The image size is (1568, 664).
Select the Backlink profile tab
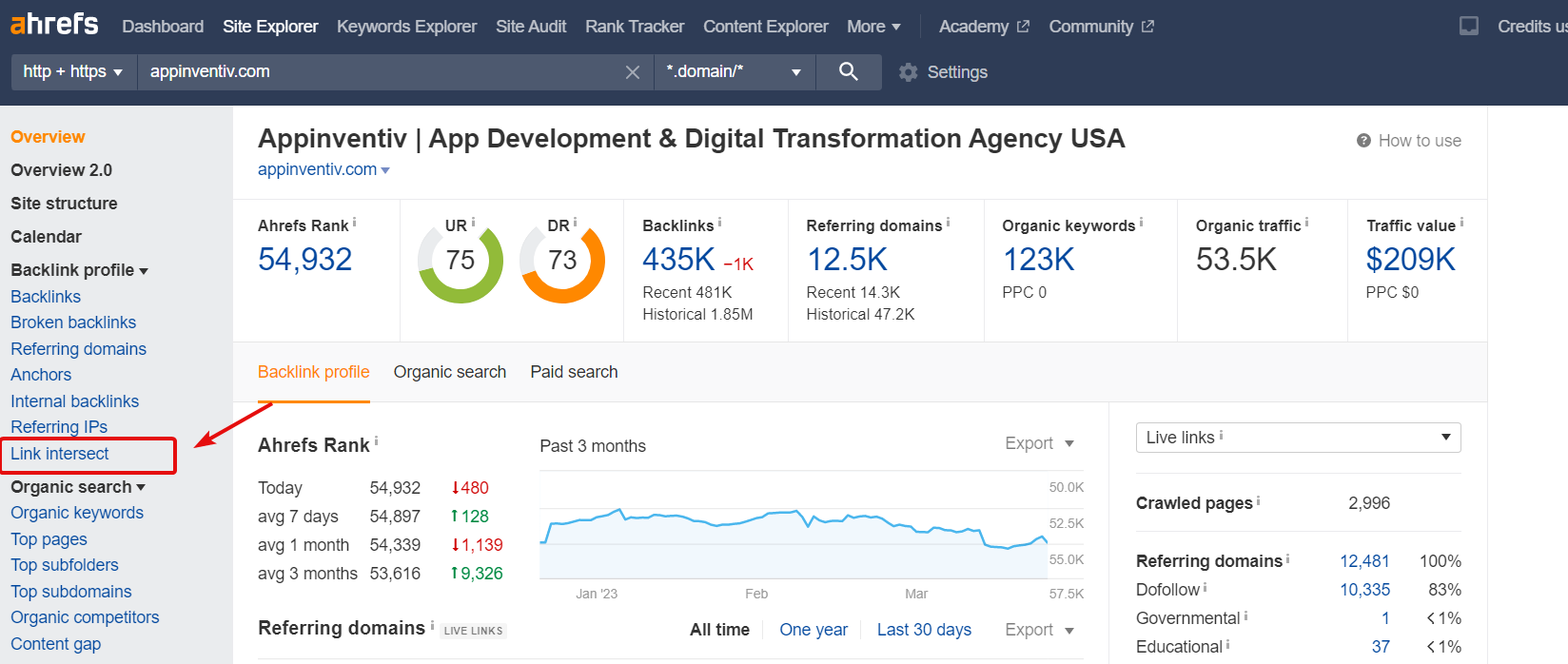tap(314, 372)
